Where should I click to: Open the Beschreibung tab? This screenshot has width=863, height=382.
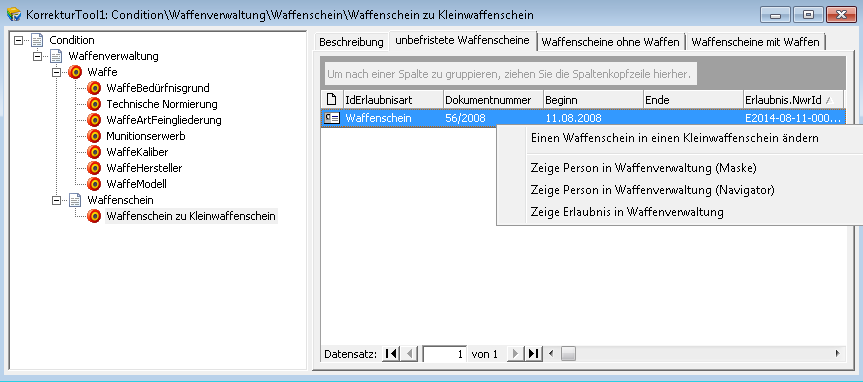[x=351, y=42]
